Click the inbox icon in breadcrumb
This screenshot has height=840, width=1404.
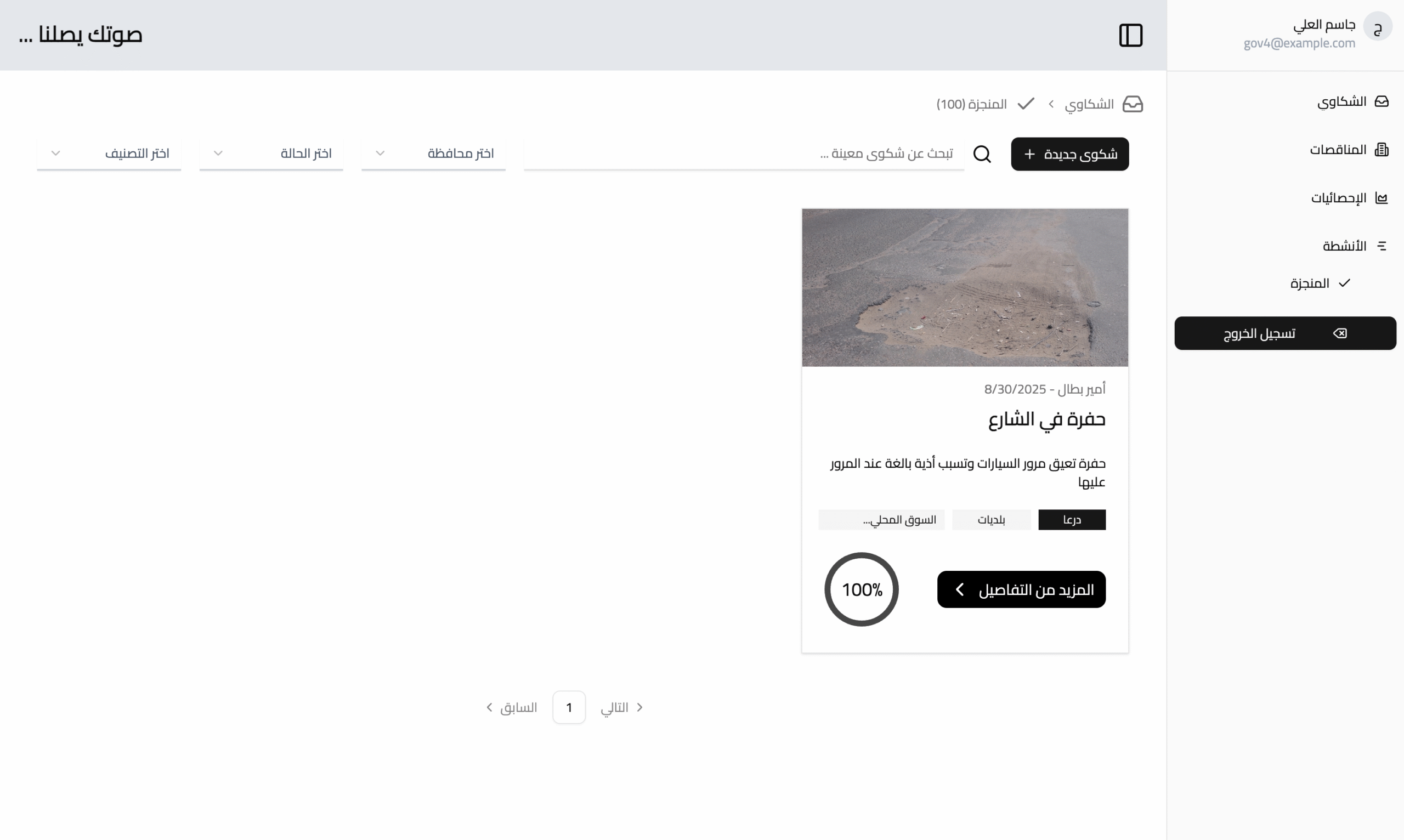point(1133,104)
